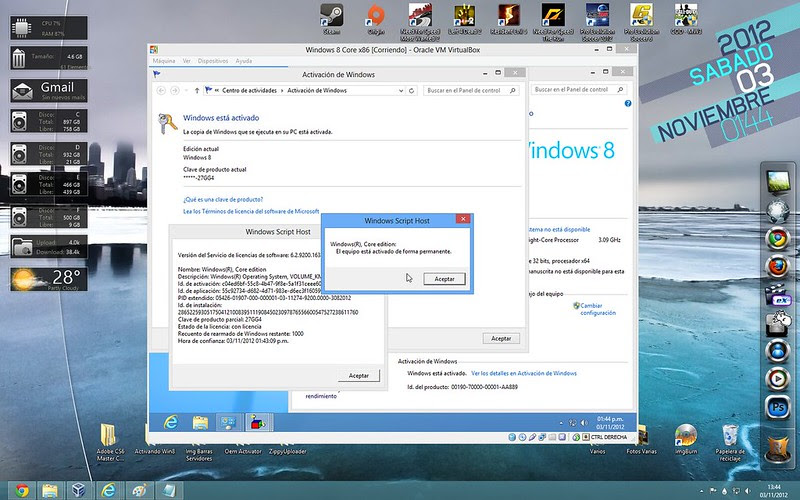Click 'Ver los detalles en Activación de Windows'
Viewport: 800px width, 500px height.
click(523, 373)
